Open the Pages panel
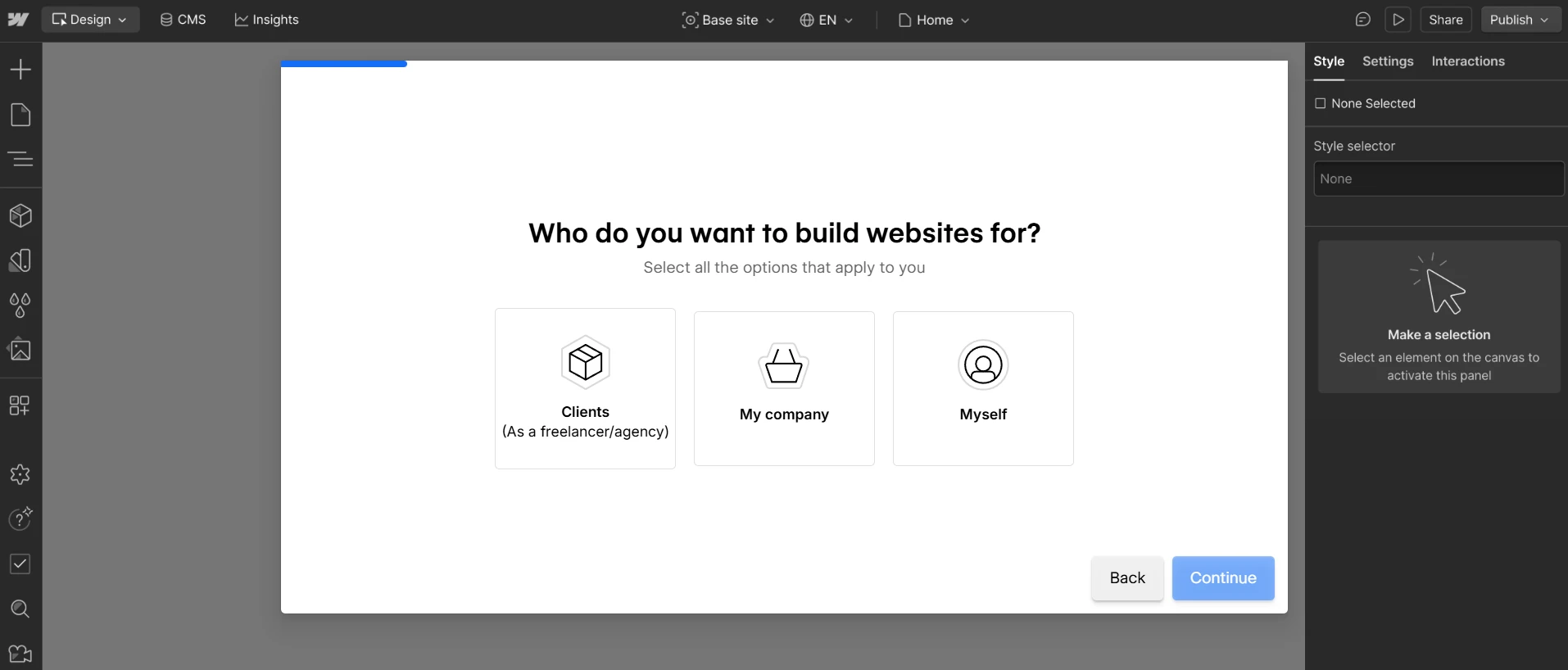Viewport: 1568px width, 670px height. tap(20, 115)
